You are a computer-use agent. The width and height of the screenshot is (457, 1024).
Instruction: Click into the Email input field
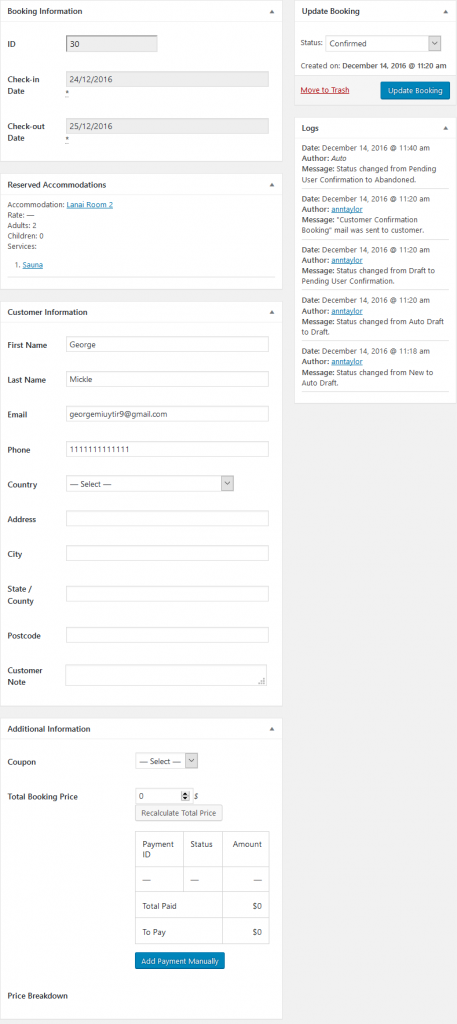(167, 414)
